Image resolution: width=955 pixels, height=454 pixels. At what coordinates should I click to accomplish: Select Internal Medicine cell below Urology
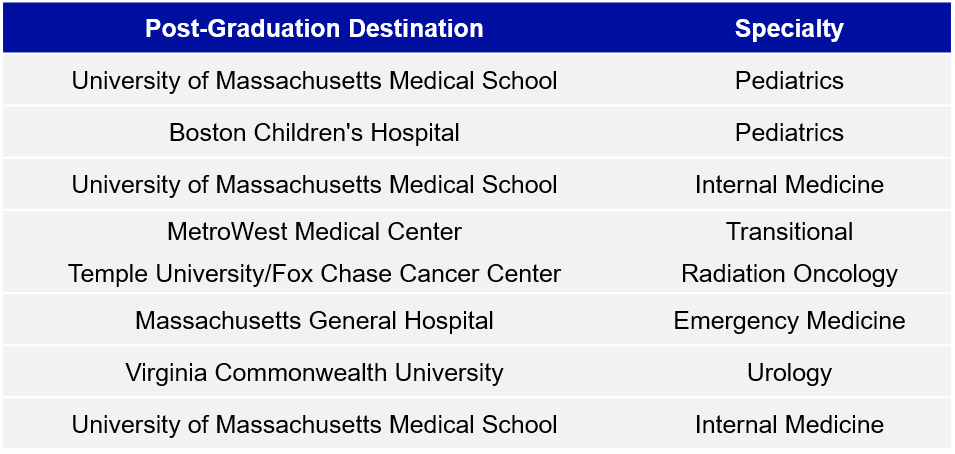tap(789, 424)
